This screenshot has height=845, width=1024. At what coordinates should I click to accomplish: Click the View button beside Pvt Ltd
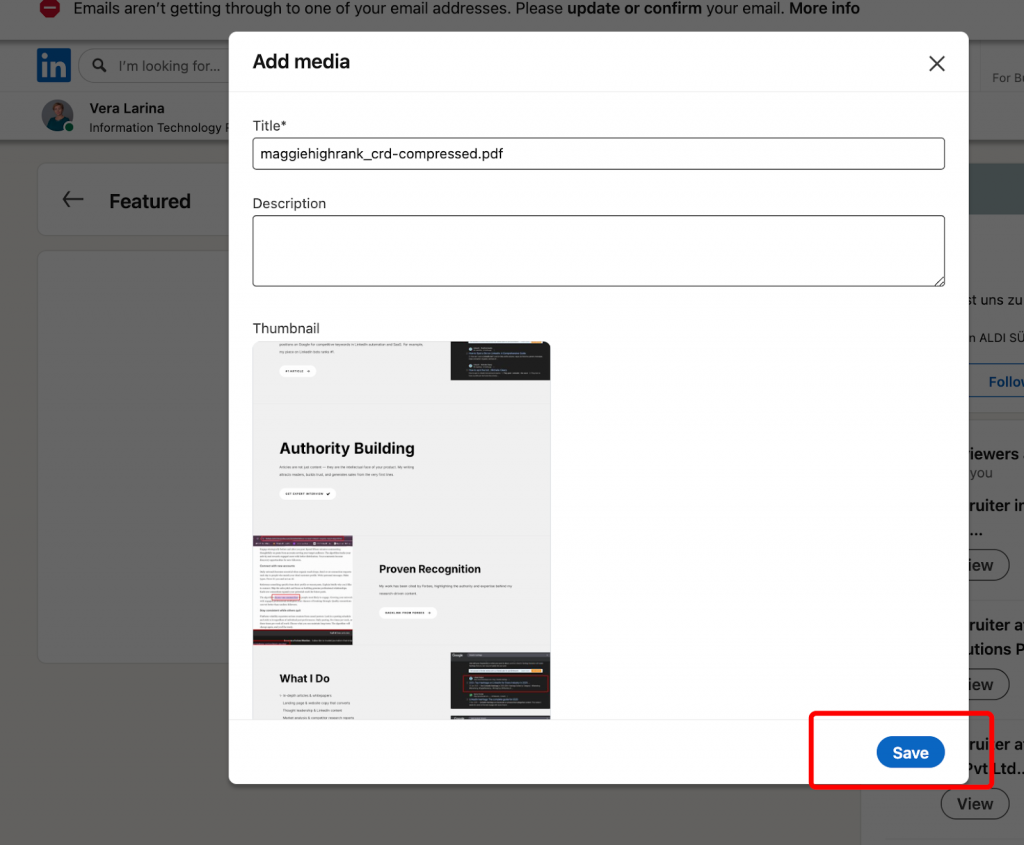[974, 803]
